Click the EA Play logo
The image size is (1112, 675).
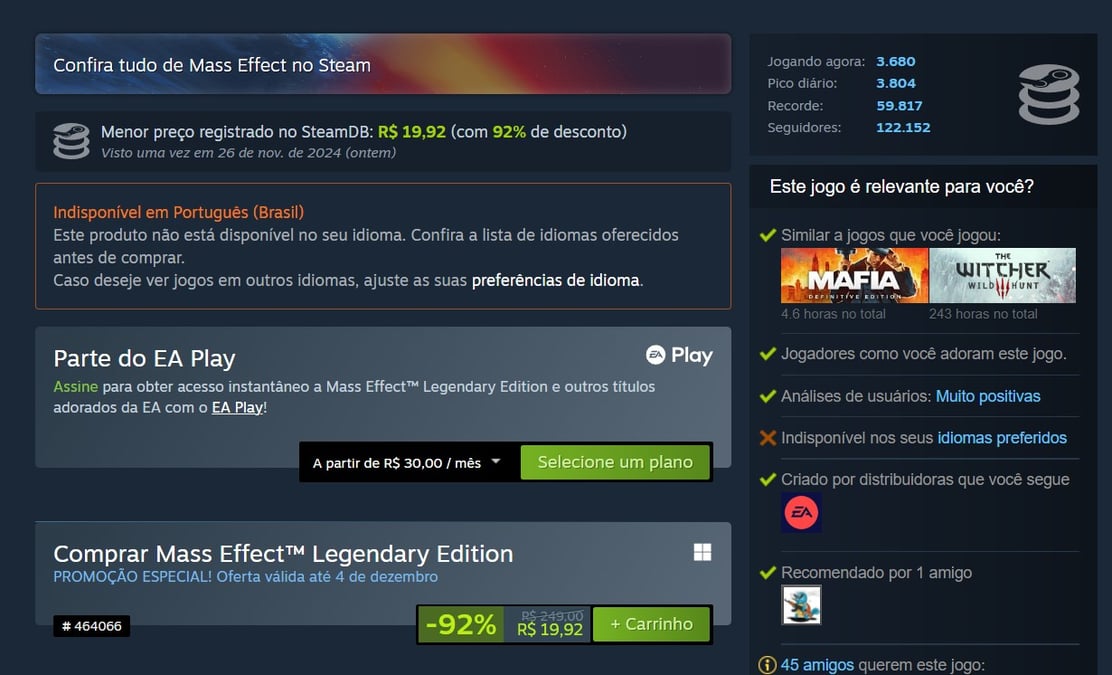click(x=679, y=355)
